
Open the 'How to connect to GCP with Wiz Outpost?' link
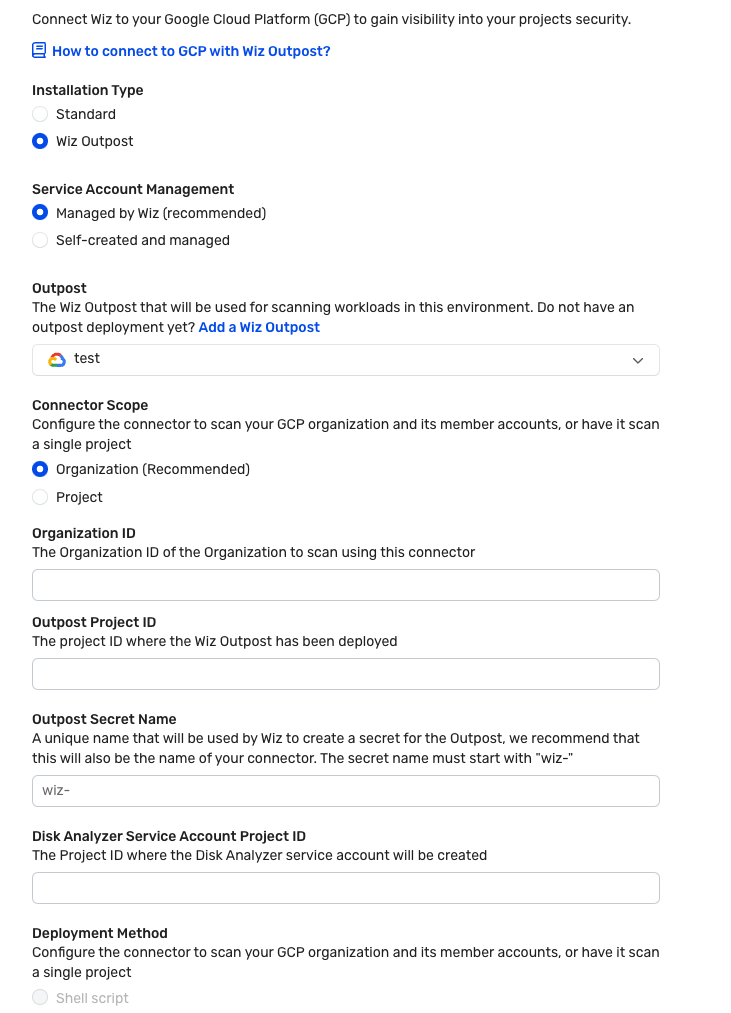click(x=190, y=51)
